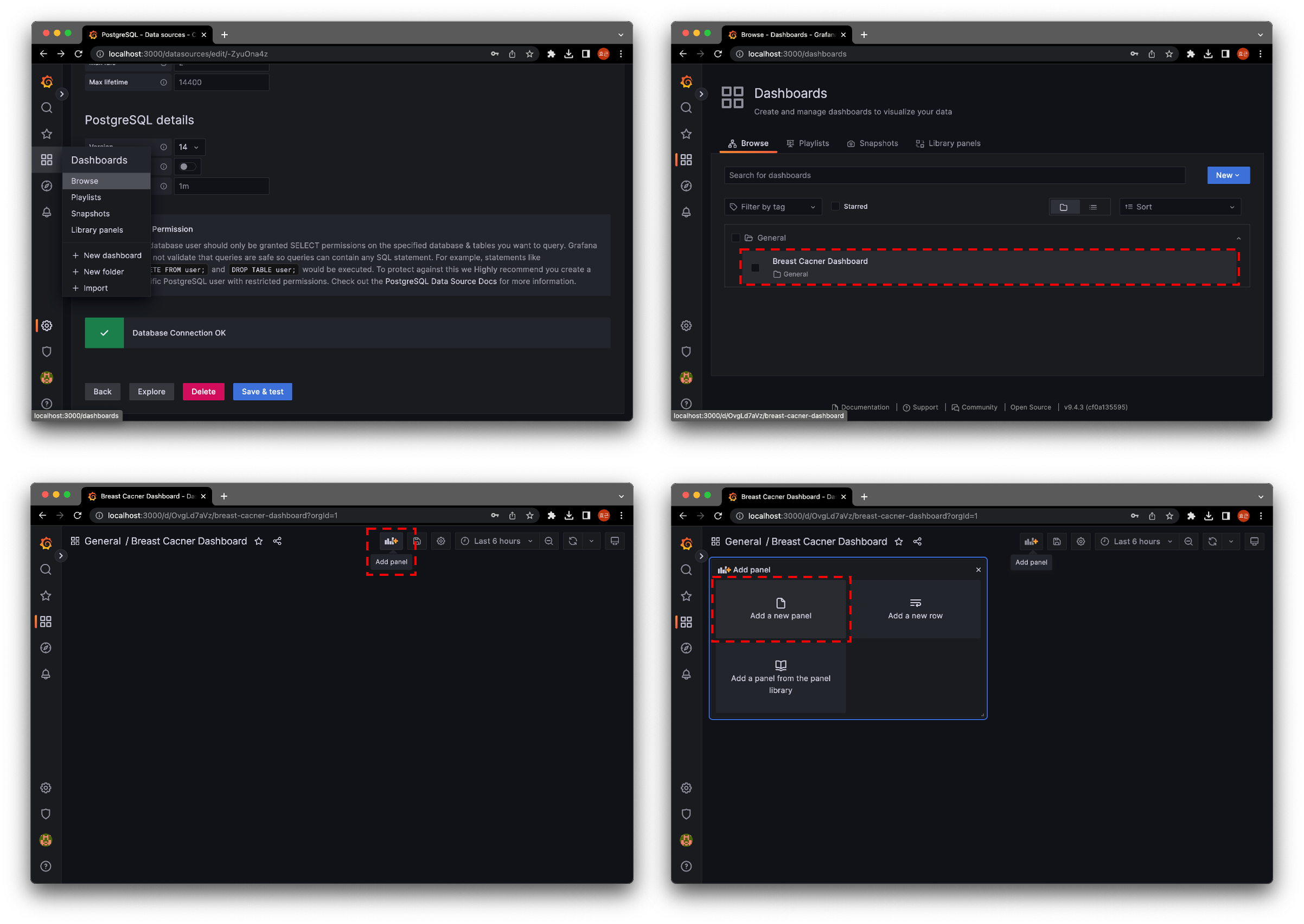This screenshot has height=924, width=1304.
Task: Open New dropdown button in Browse Dashboards window
Action: (x=1229, y=175)
